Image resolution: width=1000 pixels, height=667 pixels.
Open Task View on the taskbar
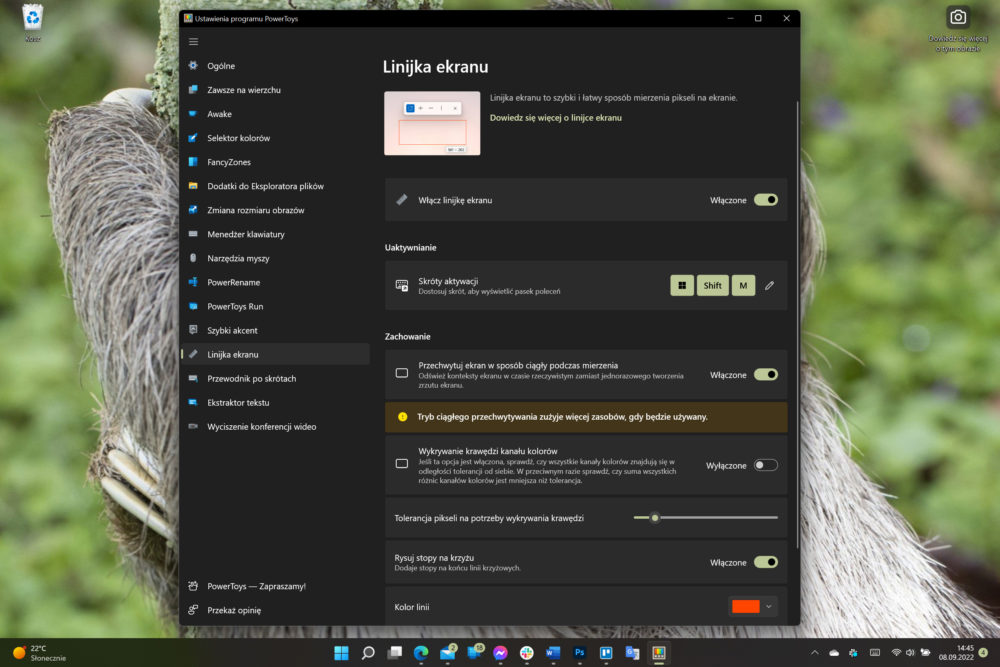[395, 653]
